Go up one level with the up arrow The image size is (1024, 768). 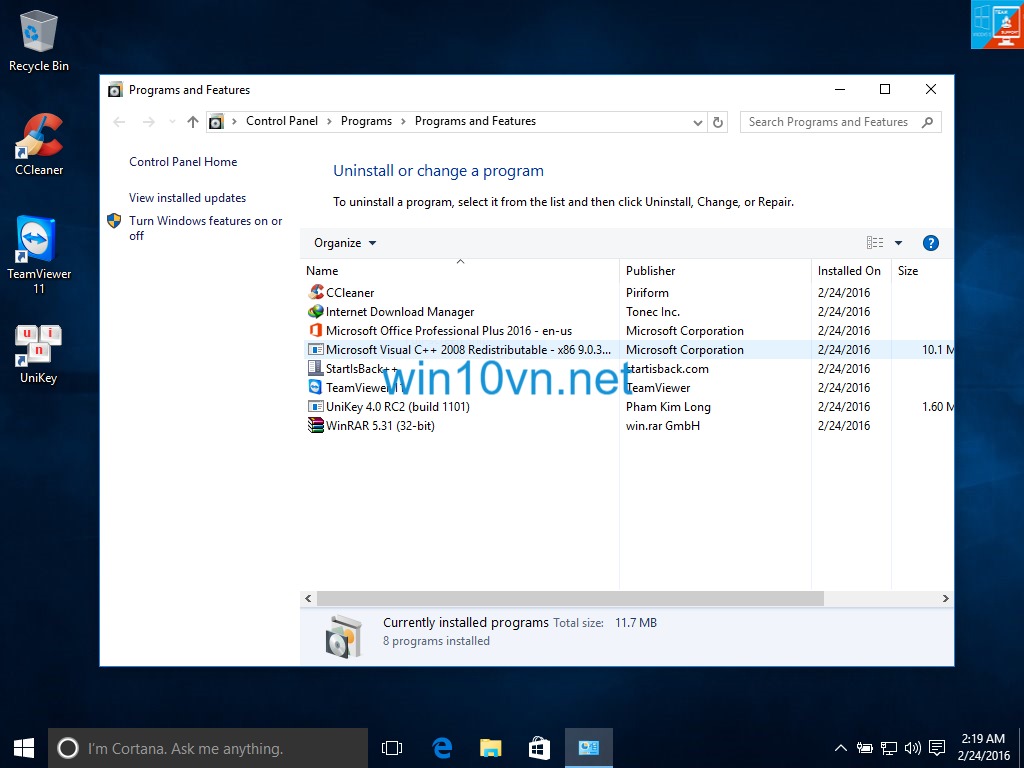193,121
